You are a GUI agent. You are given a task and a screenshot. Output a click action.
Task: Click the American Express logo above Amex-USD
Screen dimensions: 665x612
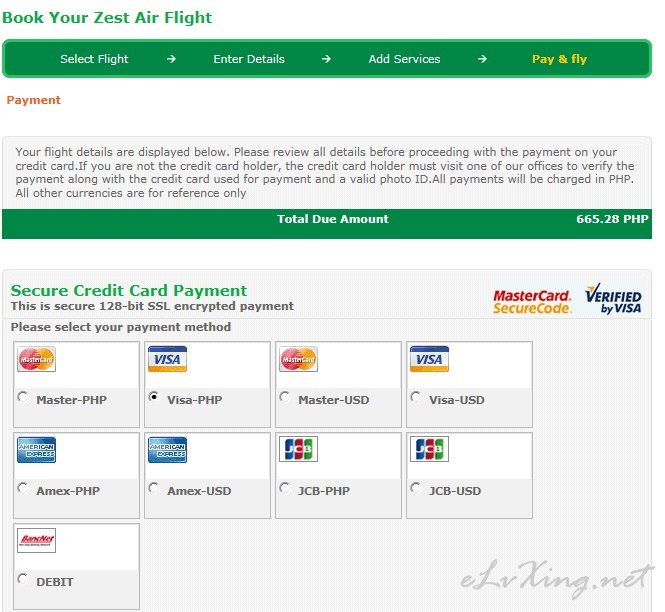coord(168,450)
